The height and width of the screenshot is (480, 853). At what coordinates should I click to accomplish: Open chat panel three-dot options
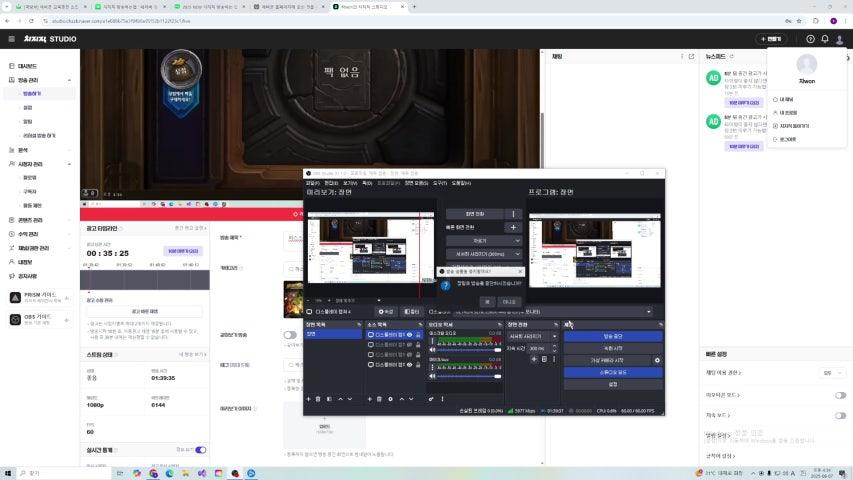(682, 57)
